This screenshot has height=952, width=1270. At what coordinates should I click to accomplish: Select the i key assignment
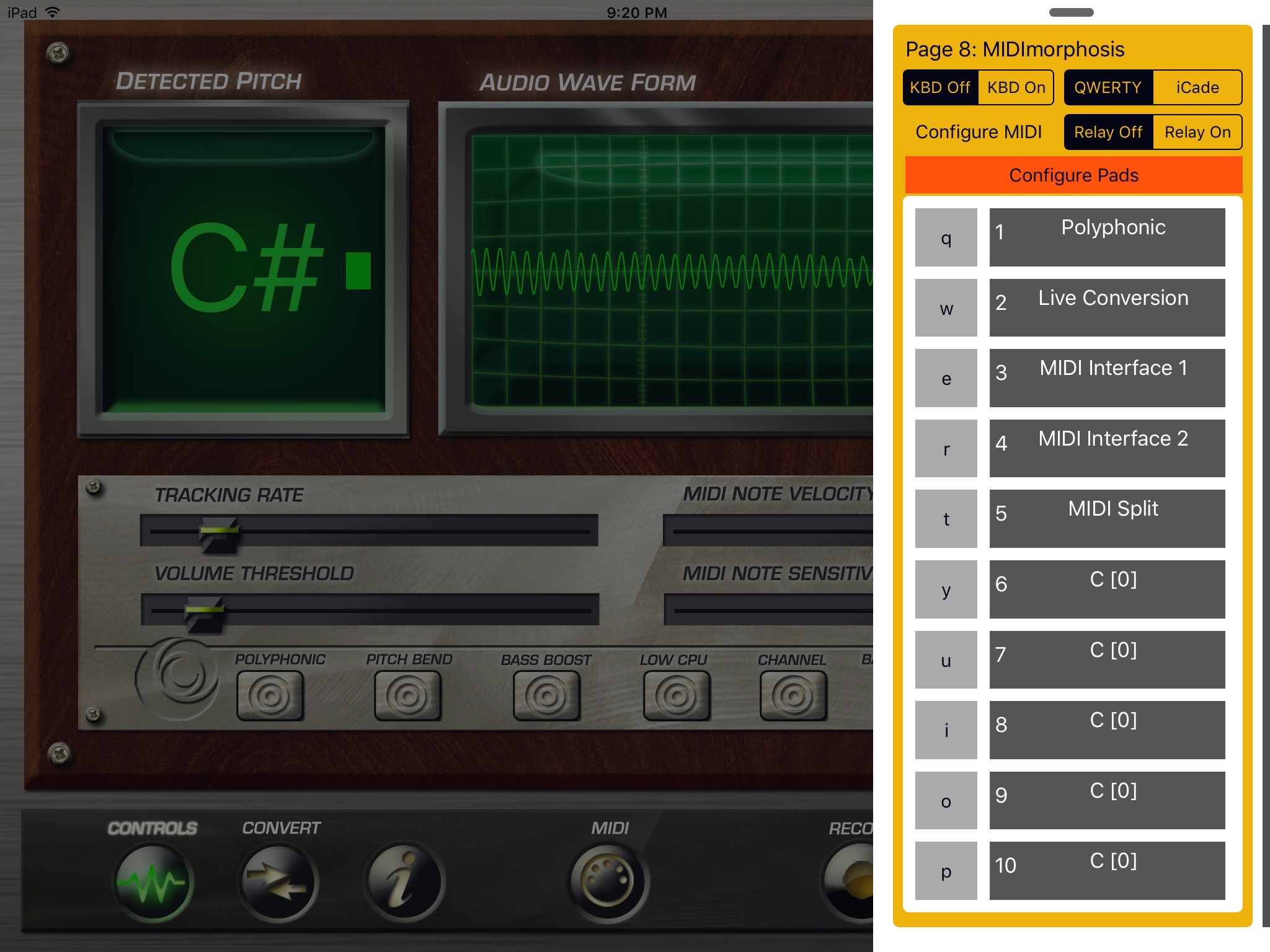pos(946,730)
